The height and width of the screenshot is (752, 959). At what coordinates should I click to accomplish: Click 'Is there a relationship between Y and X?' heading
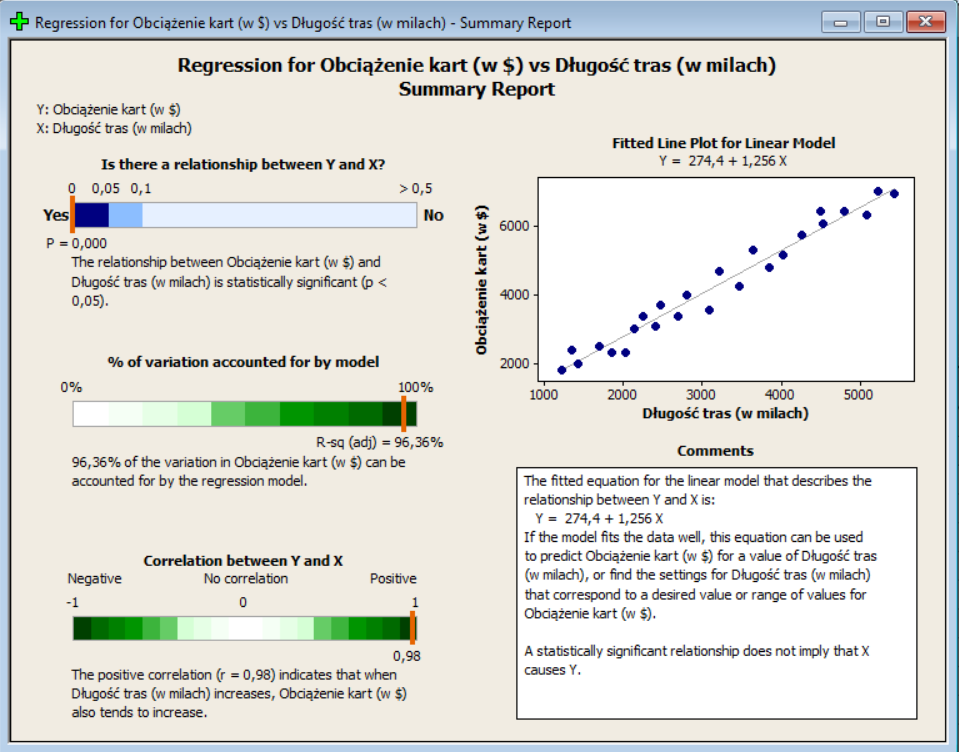[x=243, y=164]
